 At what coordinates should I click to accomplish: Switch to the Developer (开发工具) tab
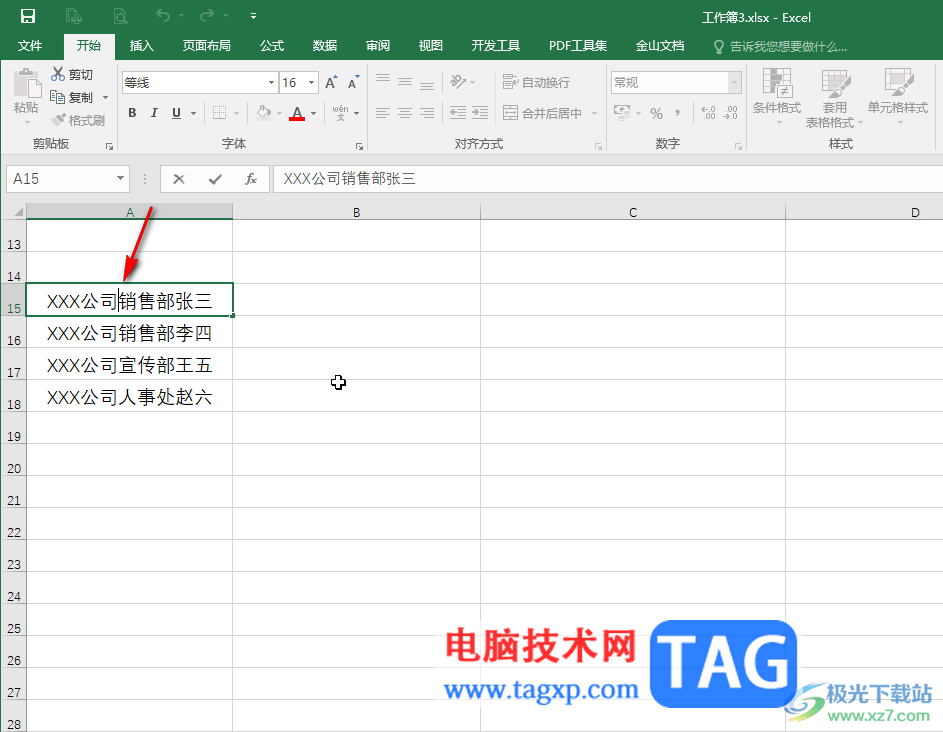pos(496,46)
